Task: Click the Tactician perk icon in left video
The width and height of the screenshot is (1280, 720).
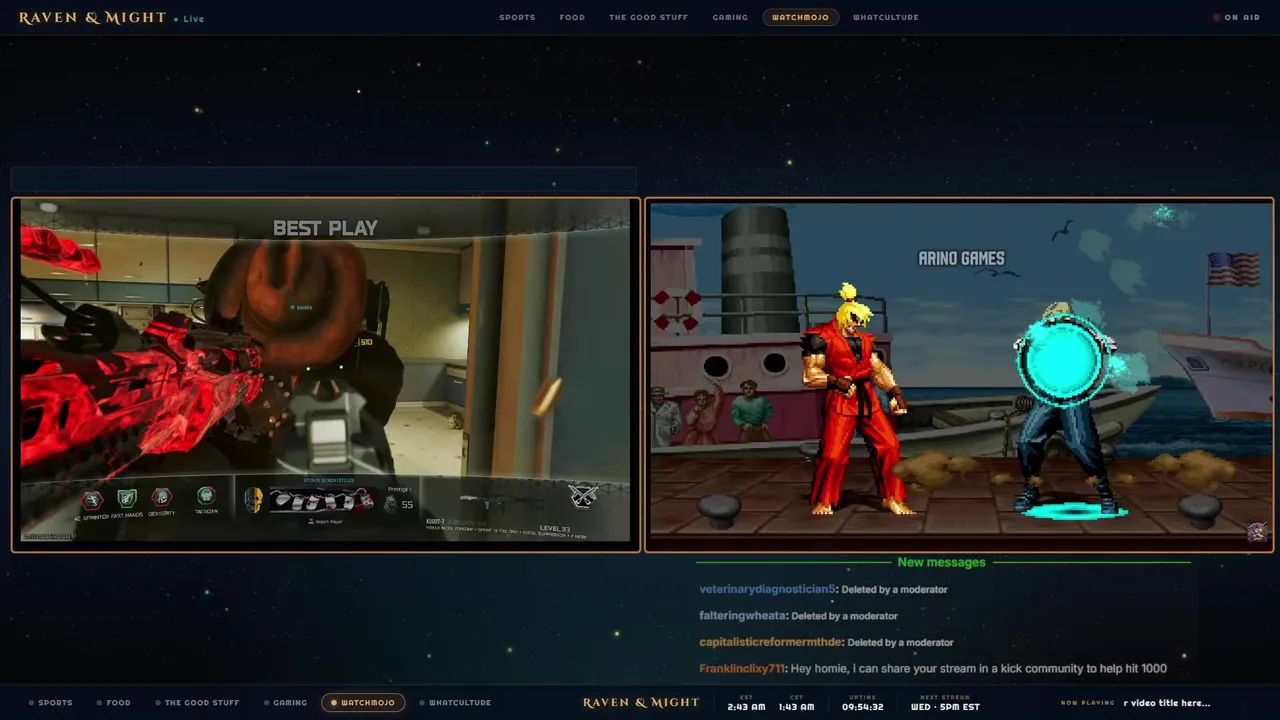Action: pos(206,496)
